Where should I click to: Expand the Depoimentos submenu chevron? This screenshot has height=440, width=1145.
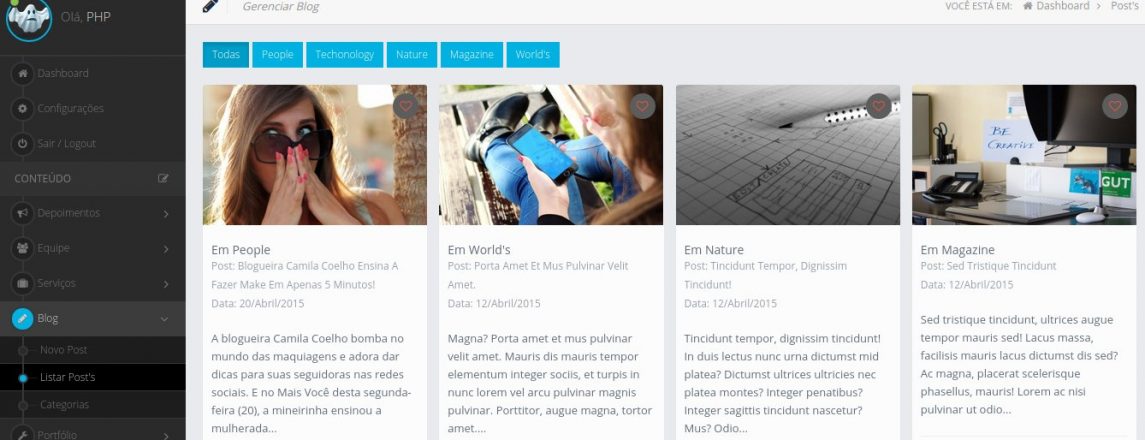166,214
